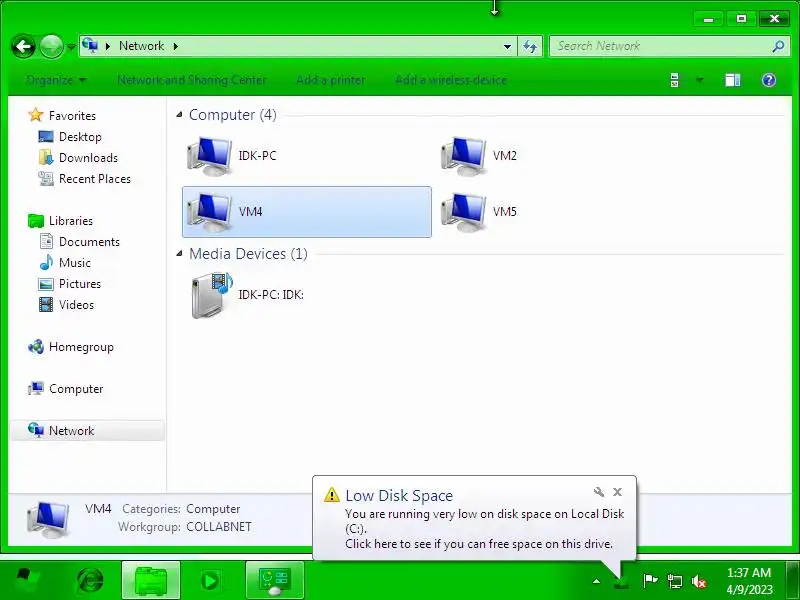Open Network and Sharing Center
This screenshot has width=800, height=600.
pyautogui.click(x=192, y=80)
